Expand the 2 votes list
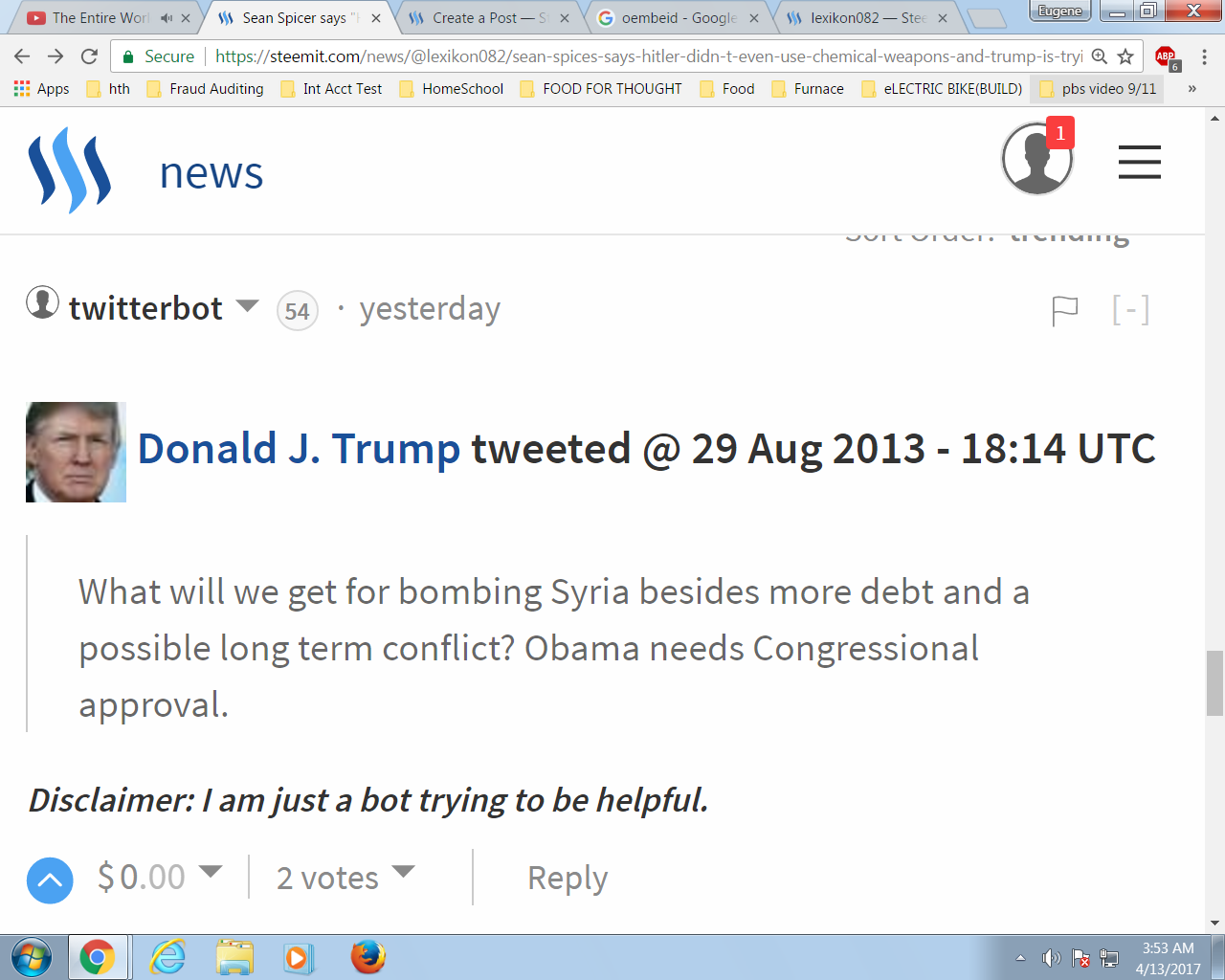 pos(404,871)
